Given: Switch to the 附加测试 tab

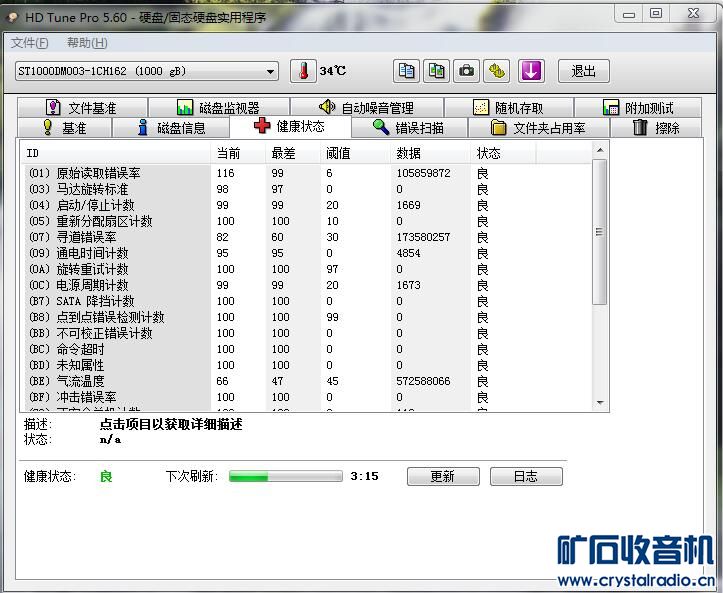Looking at the screenshot, I should [638, 108].
